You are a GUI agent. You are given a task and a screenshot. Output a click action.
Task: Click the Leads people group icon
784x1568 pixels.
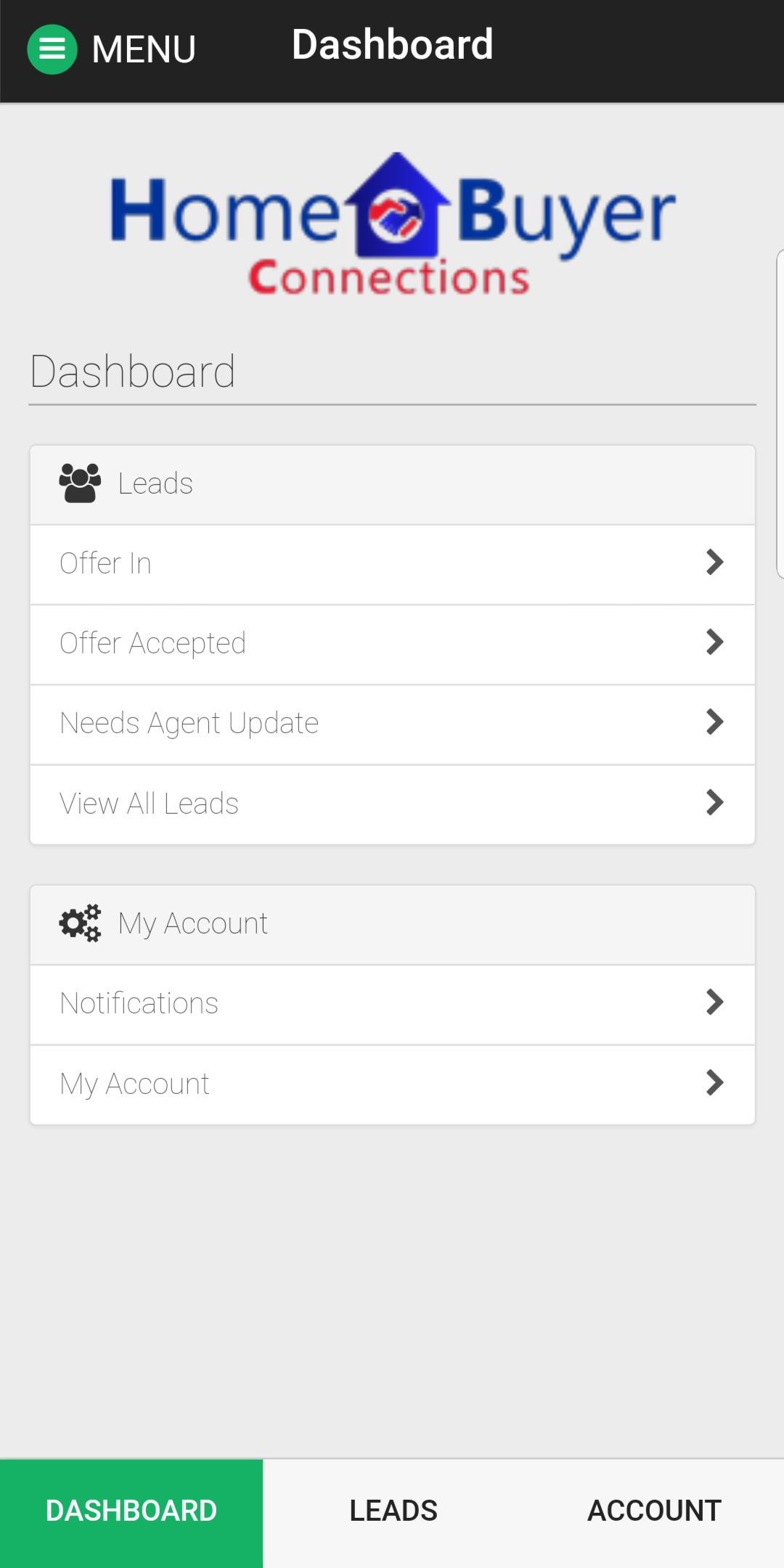(x=80, y=483)
